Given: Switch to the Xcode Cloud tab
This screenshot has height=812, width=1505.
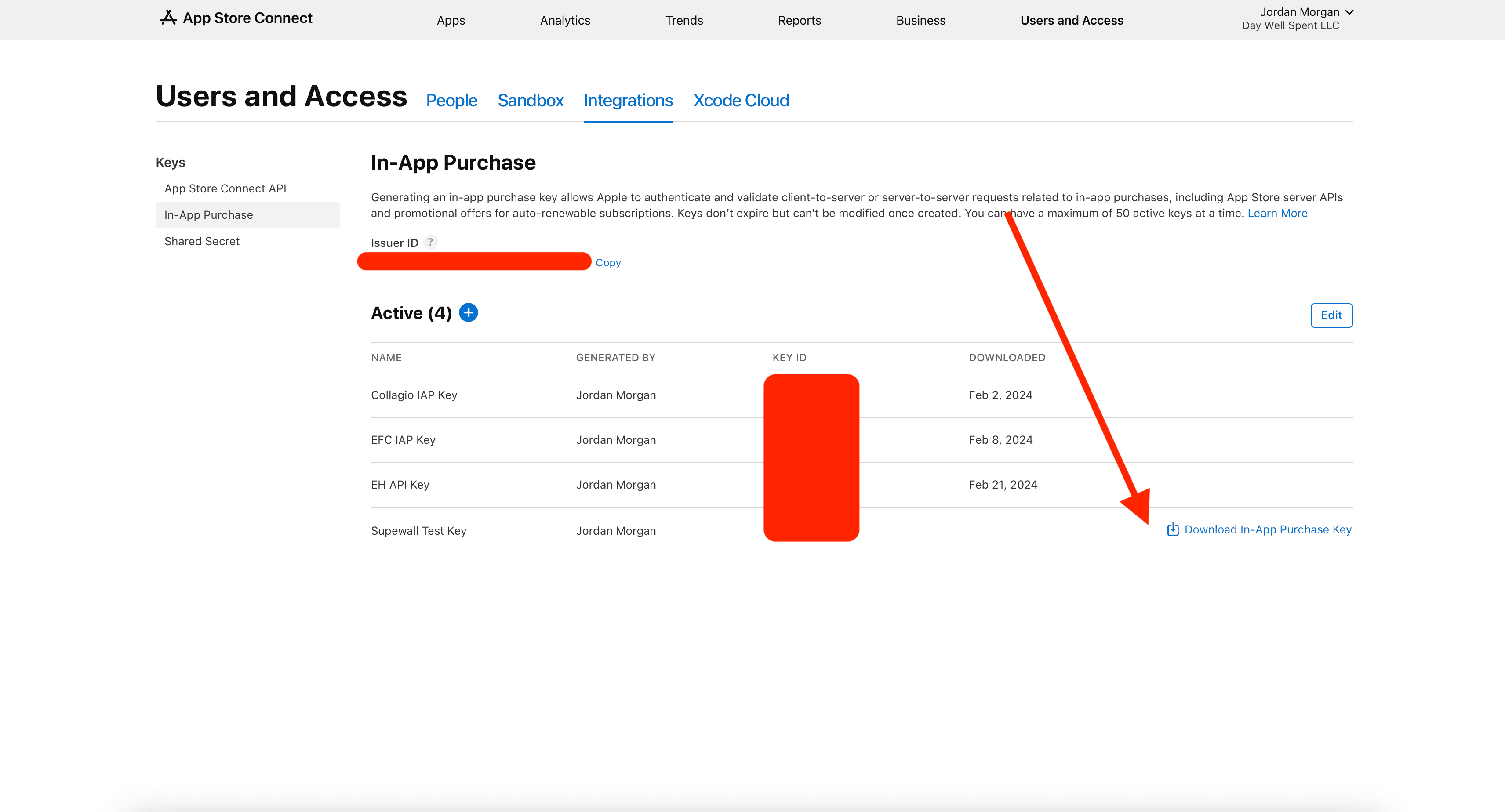Looking at the screenshot, I should [x=740, y=101].
